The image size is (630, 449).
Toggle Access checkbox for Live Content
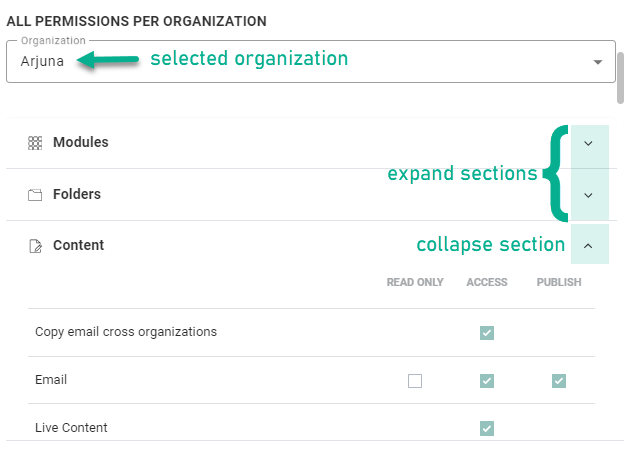pyautogui.click(x=487, y=428)
